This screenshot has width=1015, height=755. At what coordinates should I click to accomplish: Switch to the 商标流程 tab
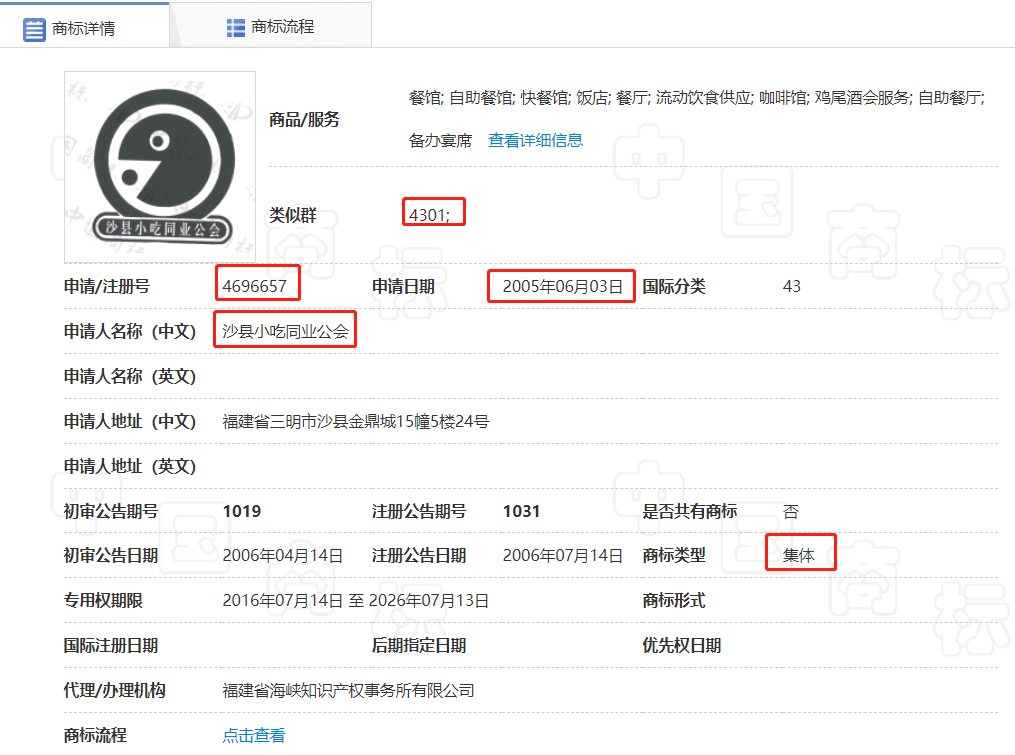click(x=271, y=26)
